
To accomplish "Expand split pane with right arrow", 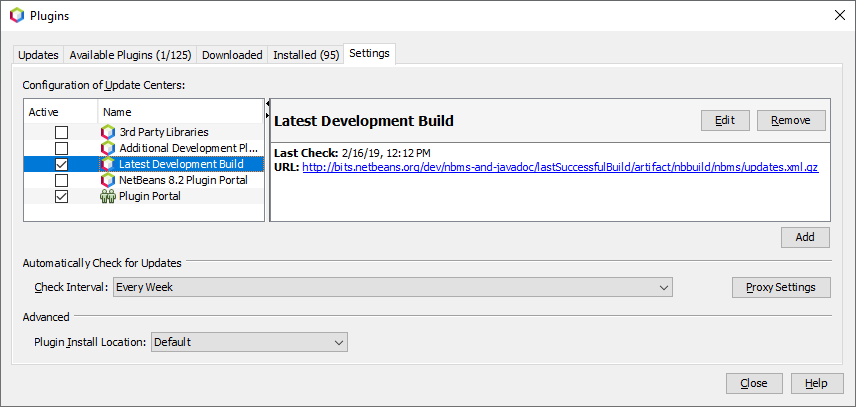I will 268,115.
